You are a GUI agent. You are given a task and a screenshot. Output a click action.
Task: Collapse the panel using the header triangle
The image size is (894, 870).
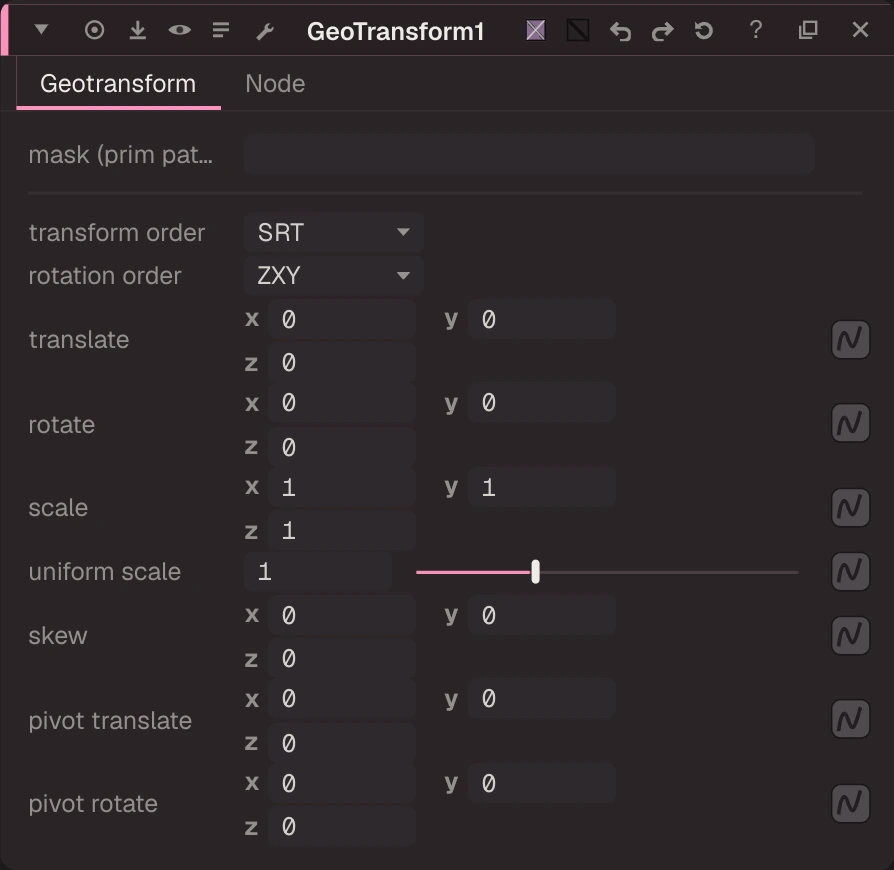pyautogui.click(x=41, y=29)
